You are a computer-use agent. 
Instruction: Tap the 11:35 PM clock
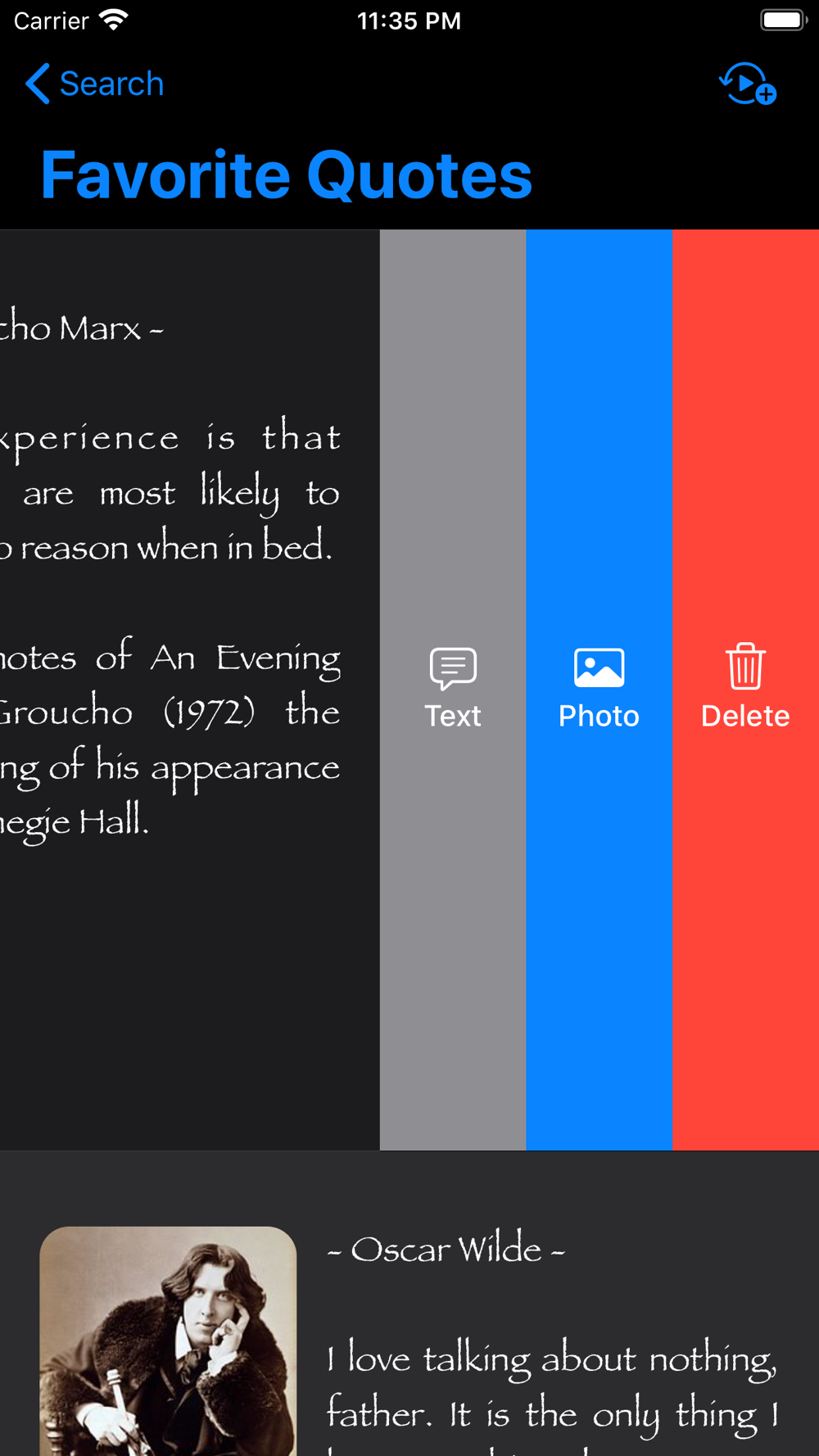coord(409,20)
